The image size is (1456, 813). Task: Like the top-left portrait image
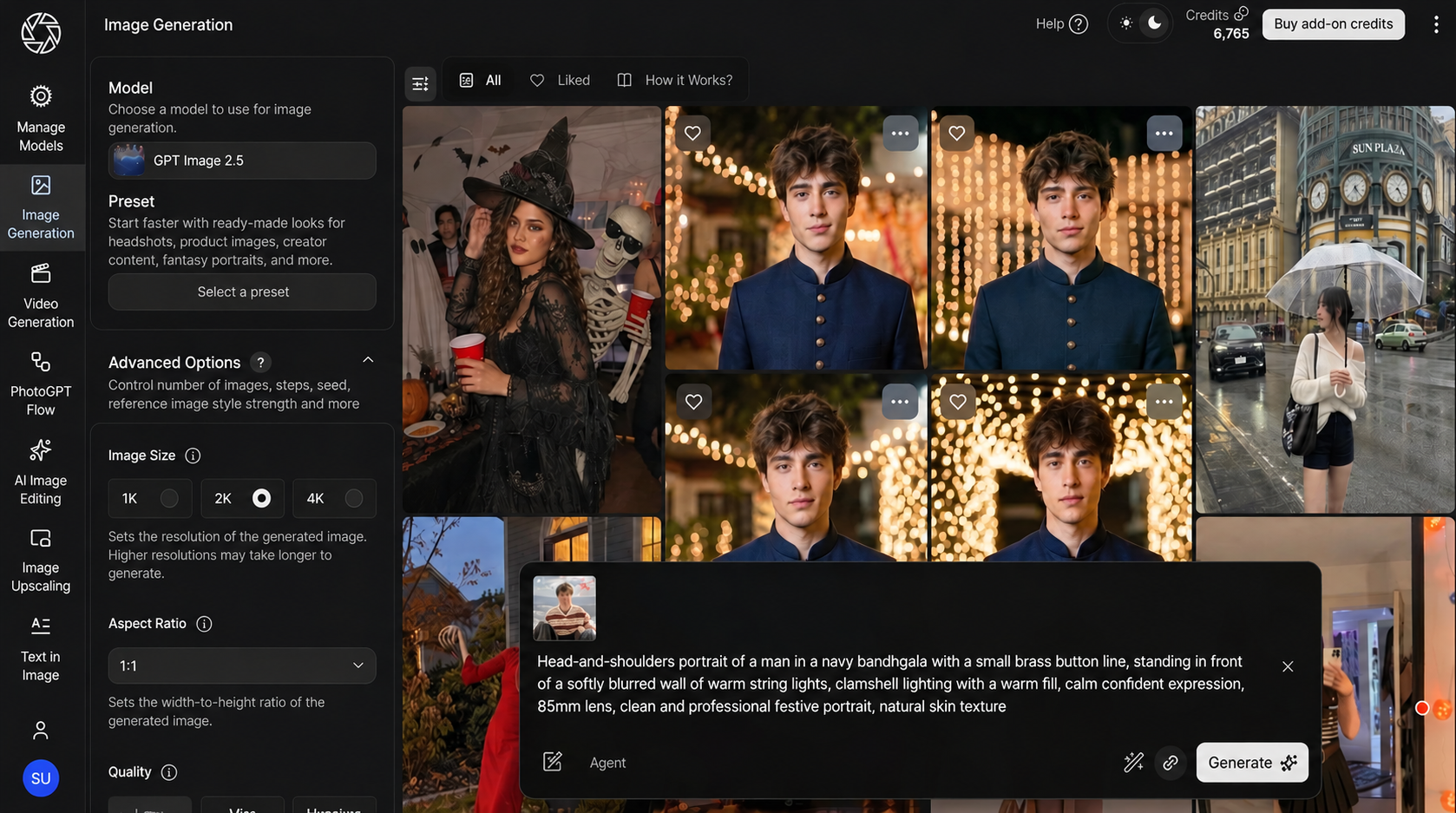(692, 133)
